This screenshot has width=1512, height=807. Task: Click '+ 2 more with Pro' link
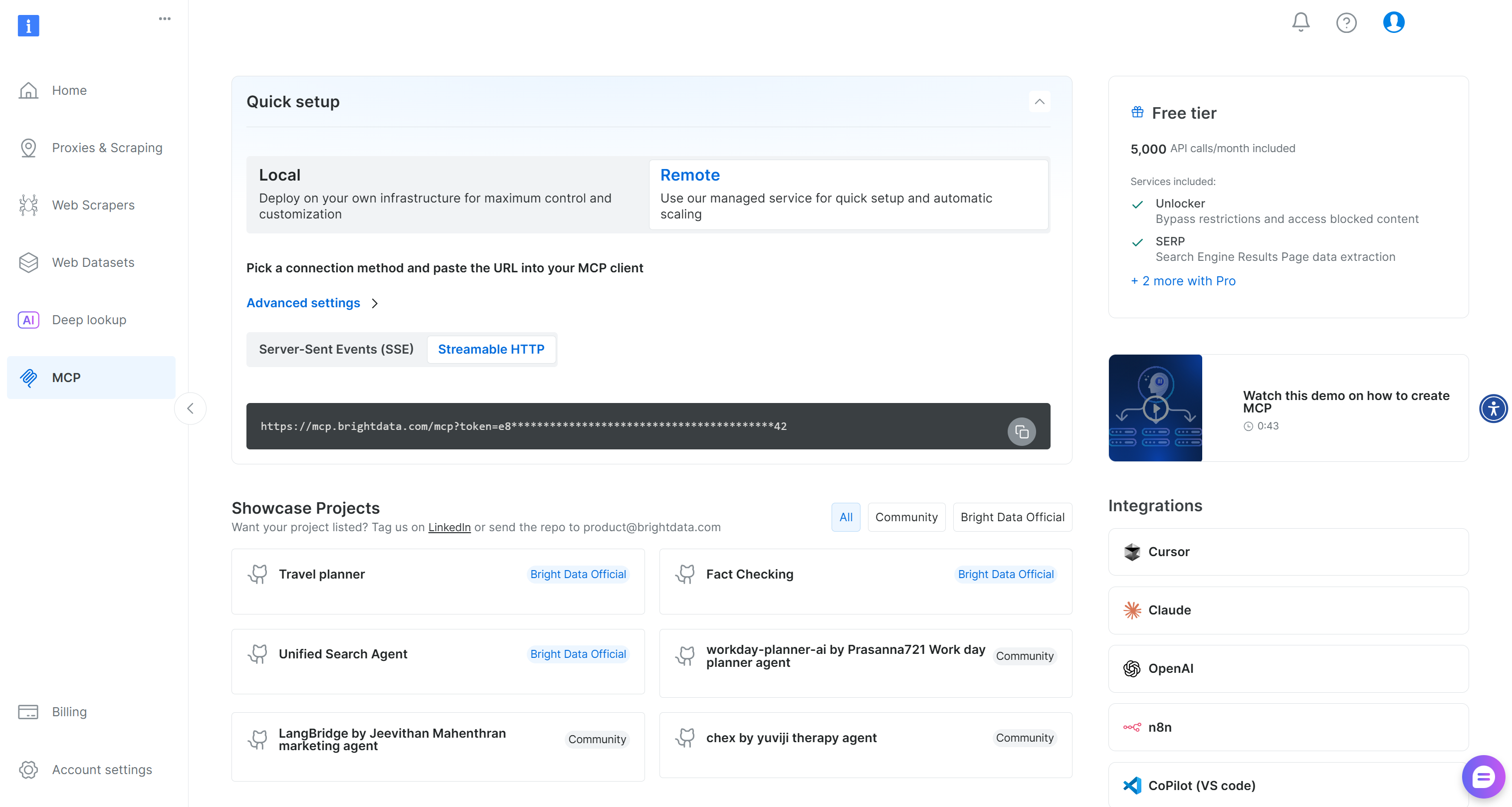pyautogui.click(x=1183, y=280)
